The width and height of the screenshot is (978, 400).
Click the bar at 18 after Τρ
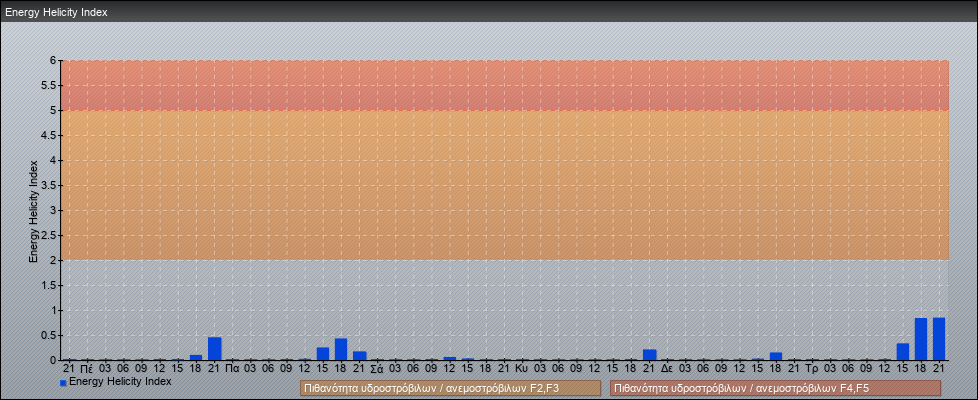(921, 339)
